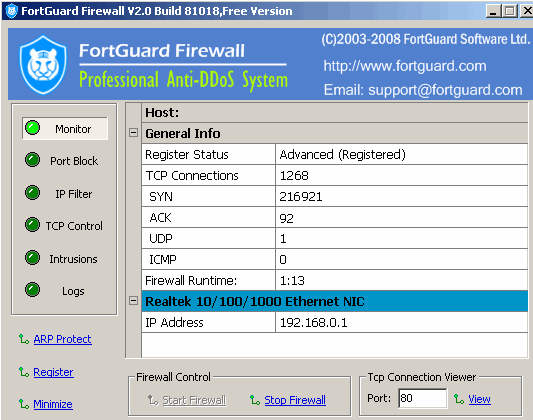This screenshot has width=533, height=420.
Task: Click the TCP Connections value 1268
Action: coord(402,175)
